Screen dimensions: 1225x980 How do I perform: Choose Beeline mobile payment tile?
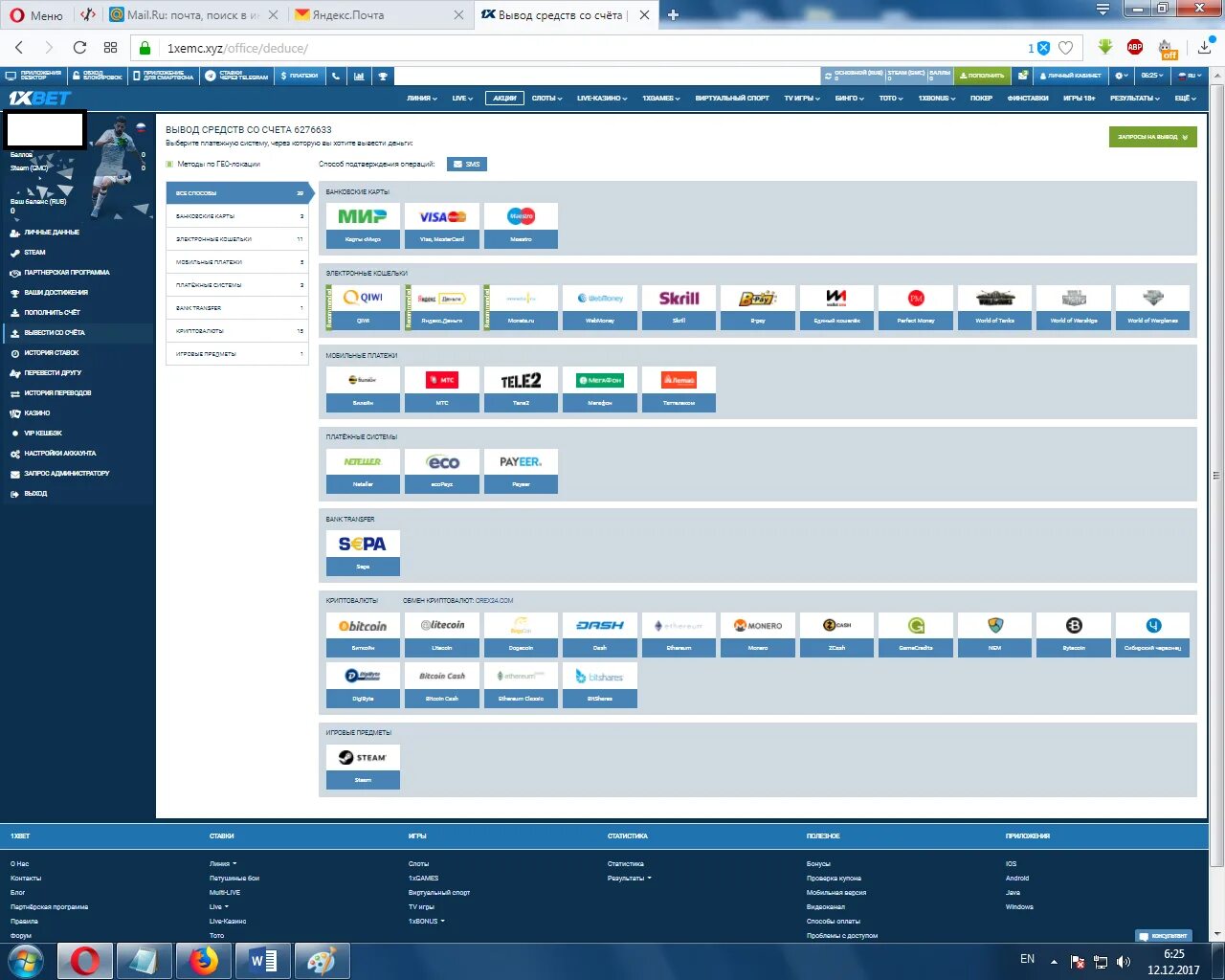tap(363, 390)
